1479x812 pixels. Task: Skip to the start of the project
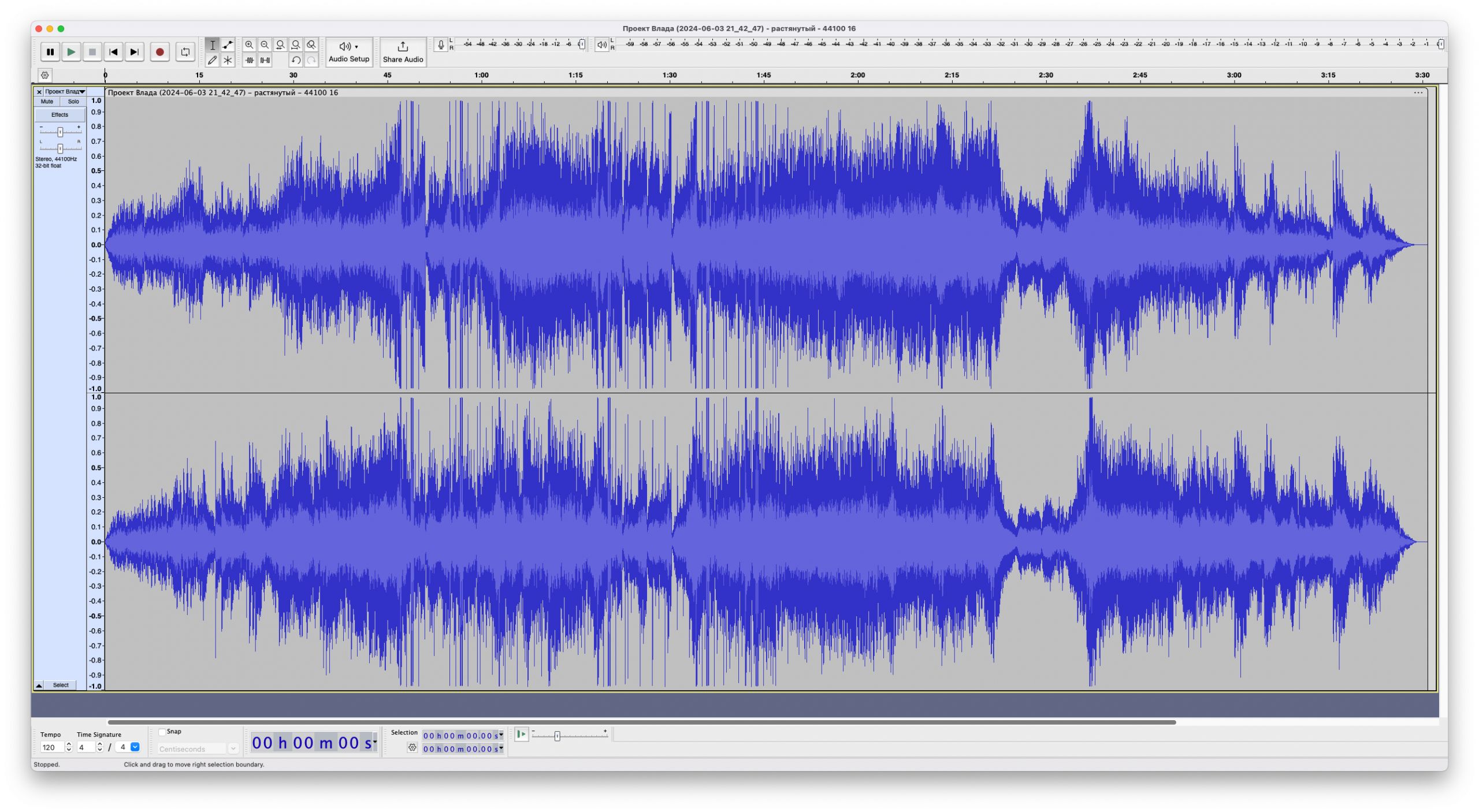tap(113, 52)
